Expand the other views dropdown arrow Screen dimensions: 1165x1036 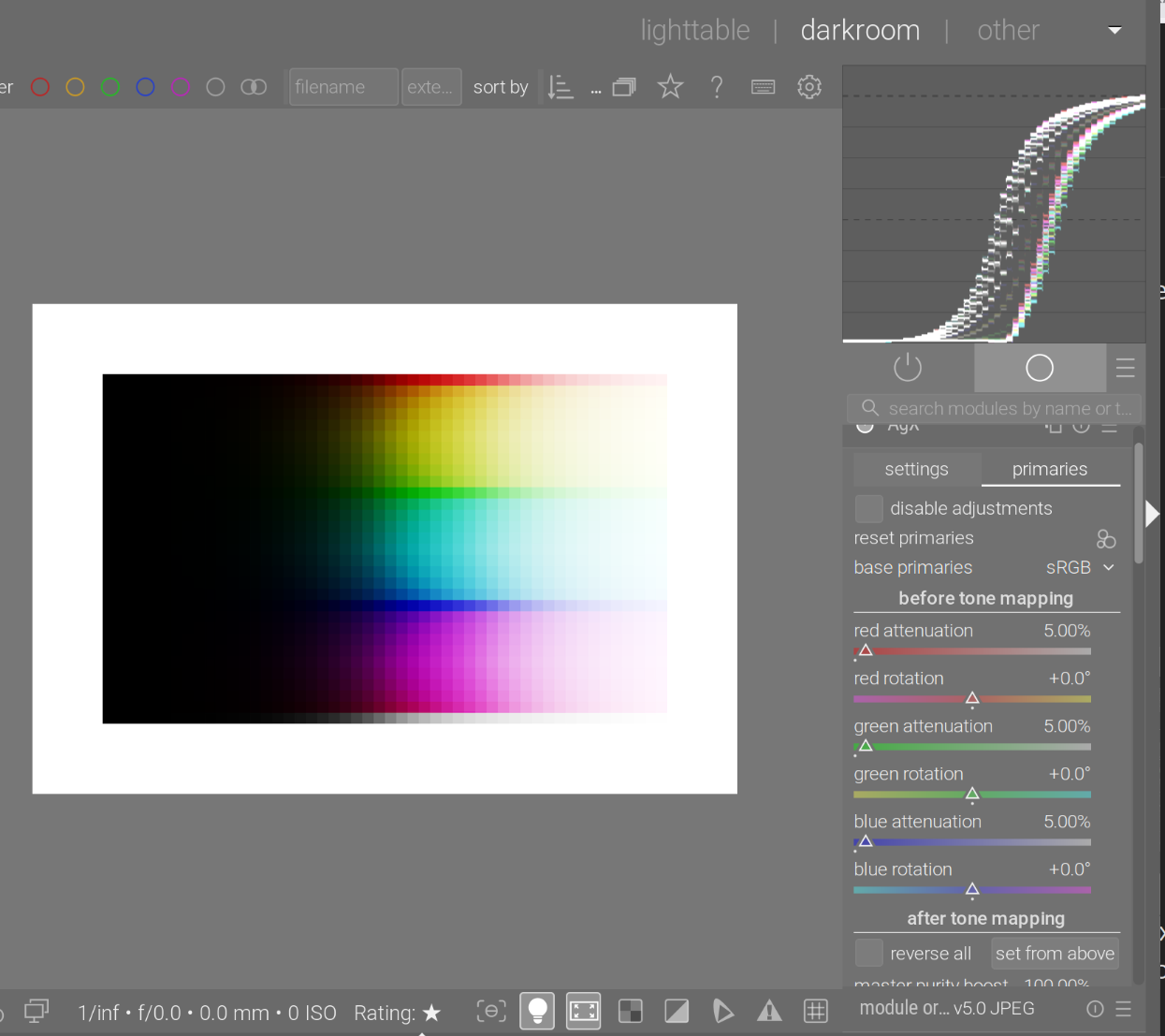click(1114, 30)
